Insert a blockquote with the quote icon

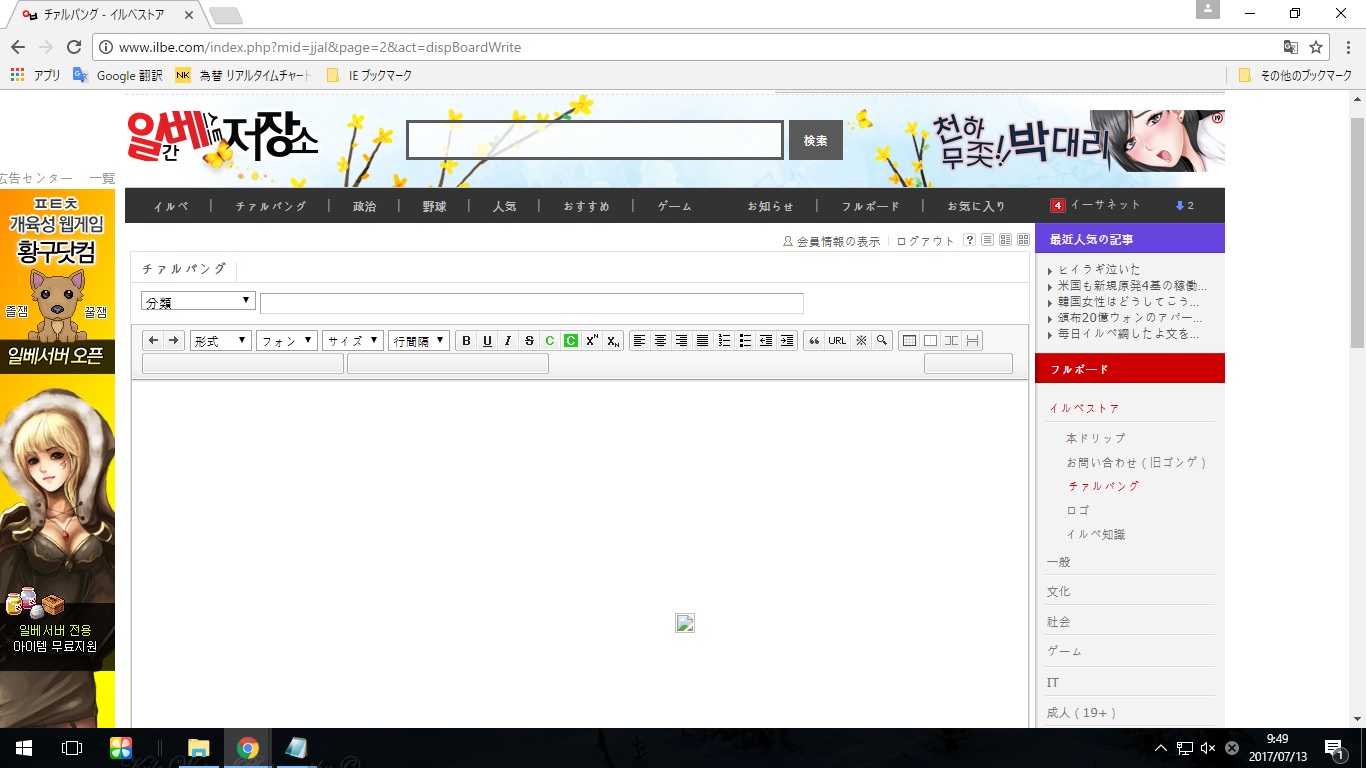[814, 341]
